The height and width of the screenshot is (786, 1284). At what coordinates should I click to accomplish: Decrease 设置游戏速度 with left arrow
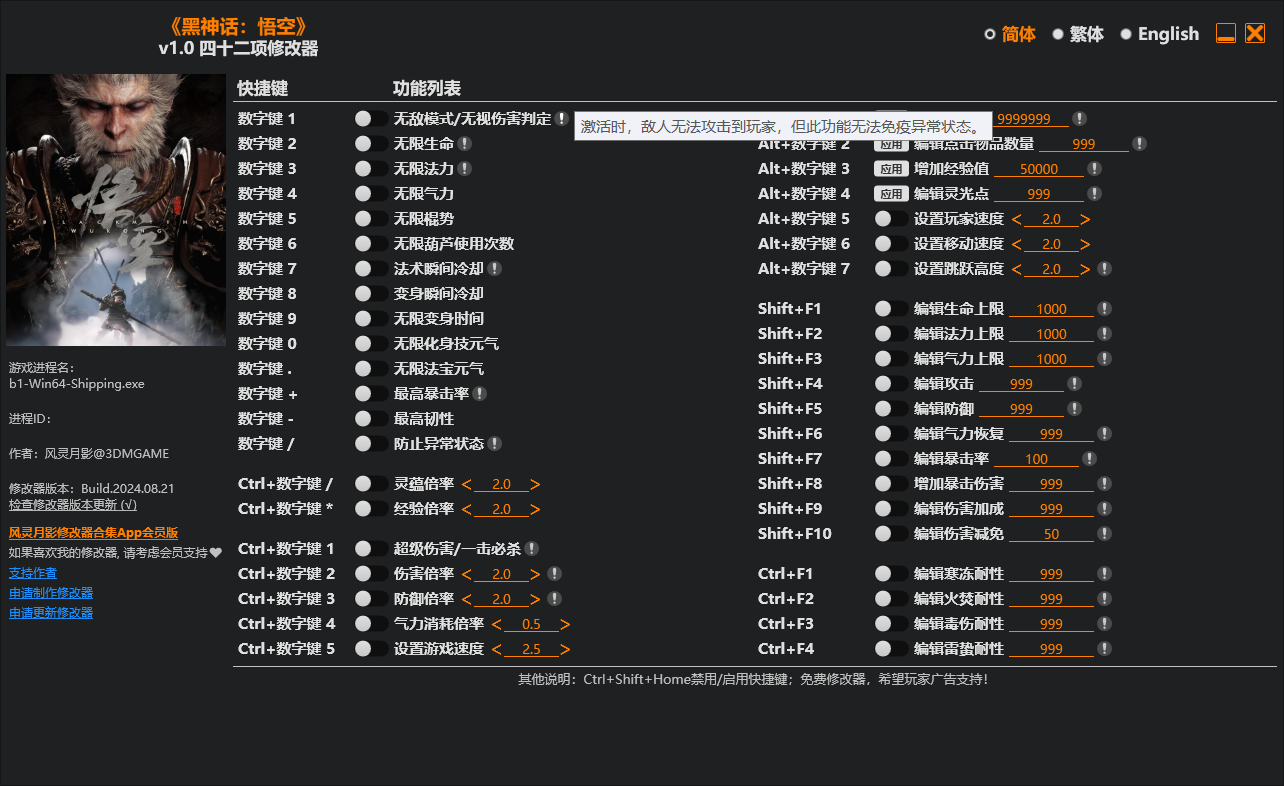pos(497,649)
